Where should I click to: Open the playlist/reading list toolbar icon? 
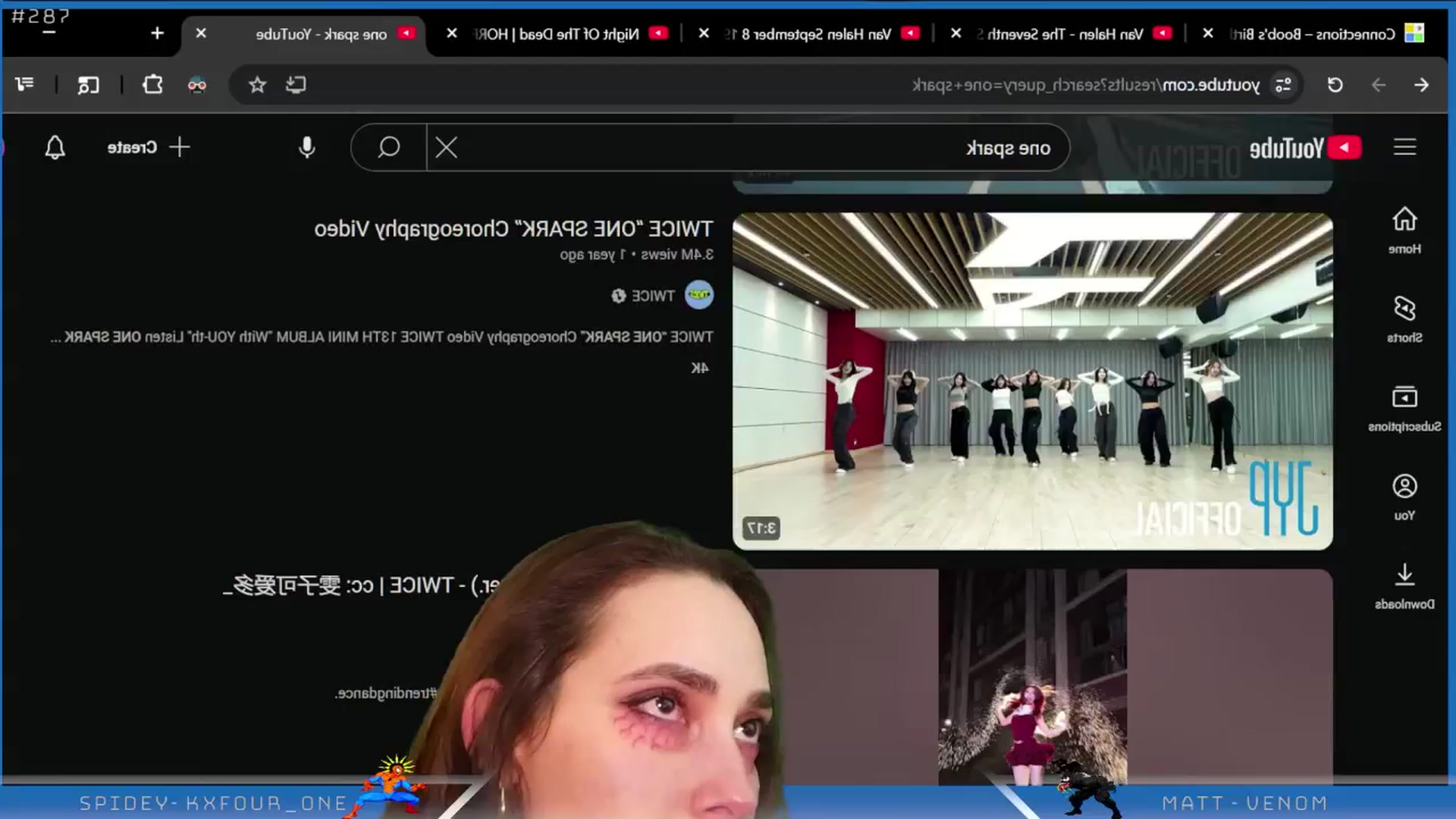tap(24, 85)
